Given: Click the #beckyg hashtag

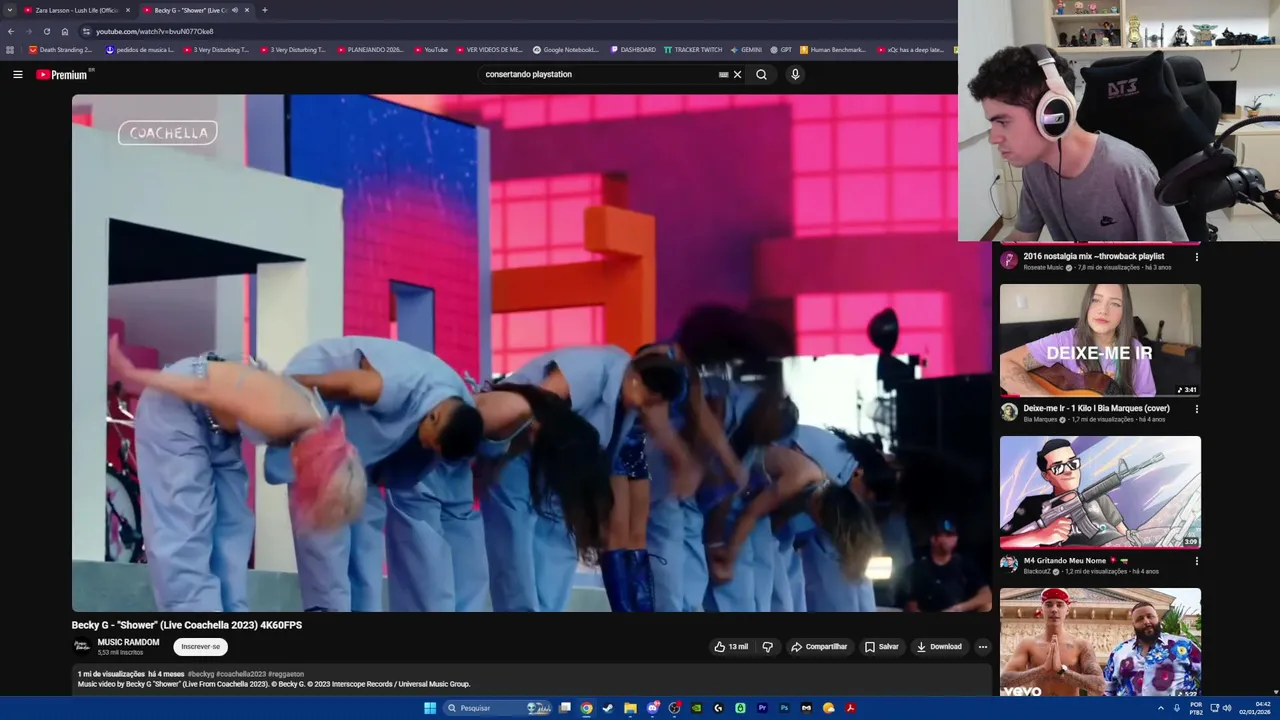Looking at the screenshot, I should pos(200,674).
